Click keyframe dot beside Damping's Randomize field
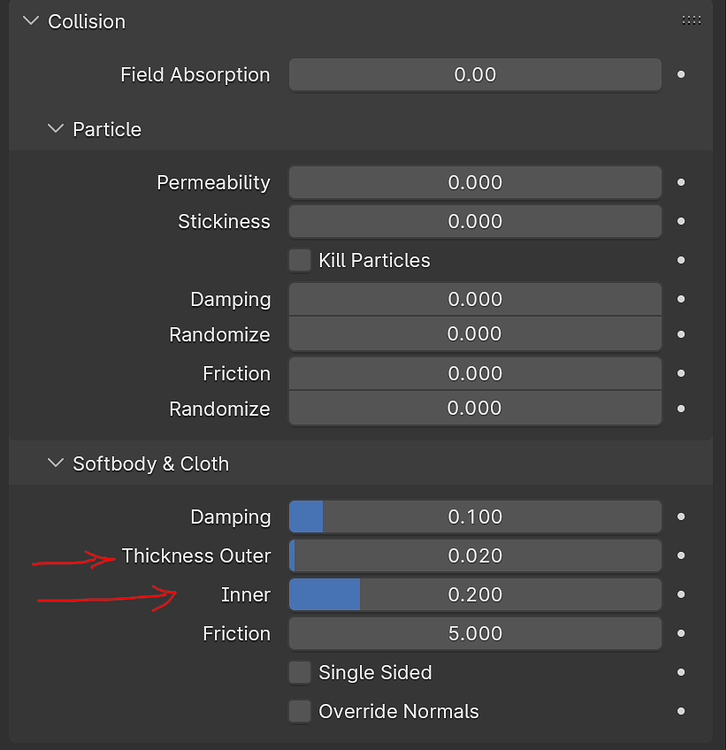The height and width of the screenshot is (750, 726). click(681, 334)
